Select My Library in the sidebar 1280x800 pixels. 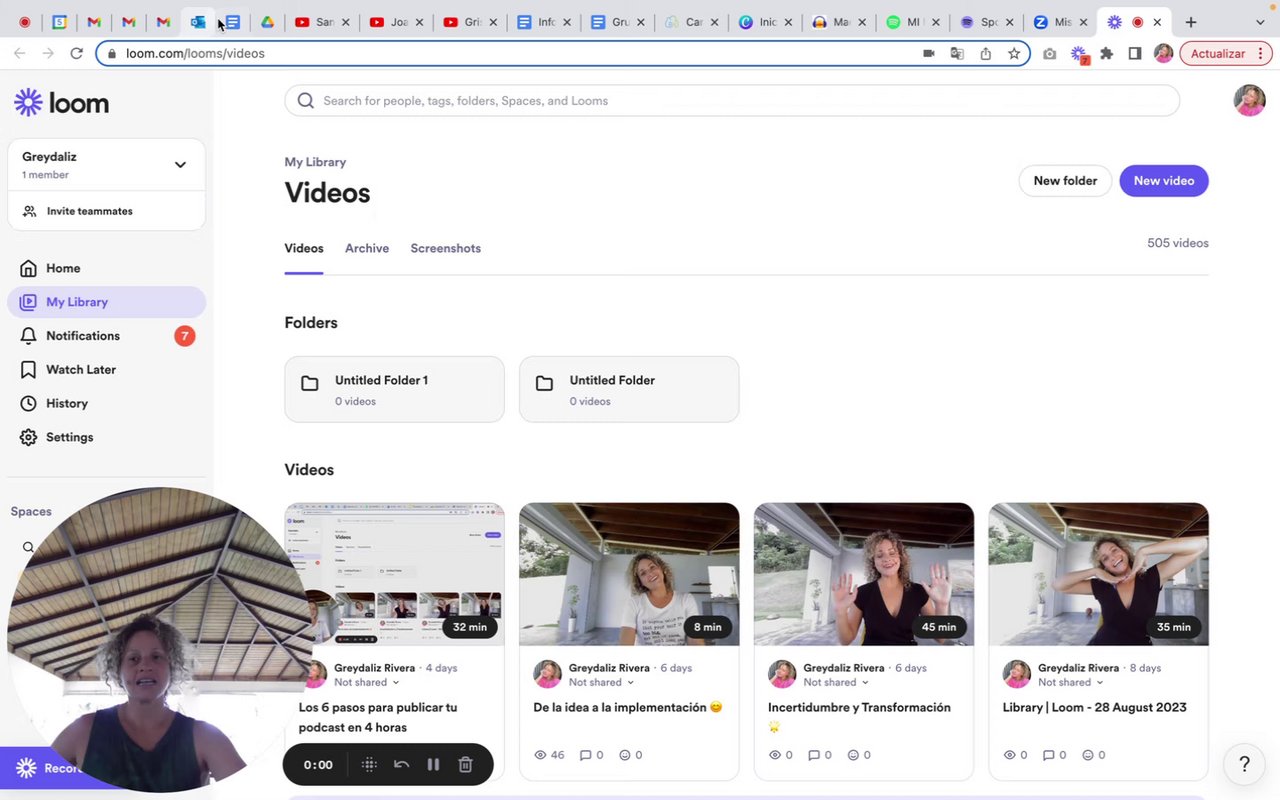[x=106, y=302]
